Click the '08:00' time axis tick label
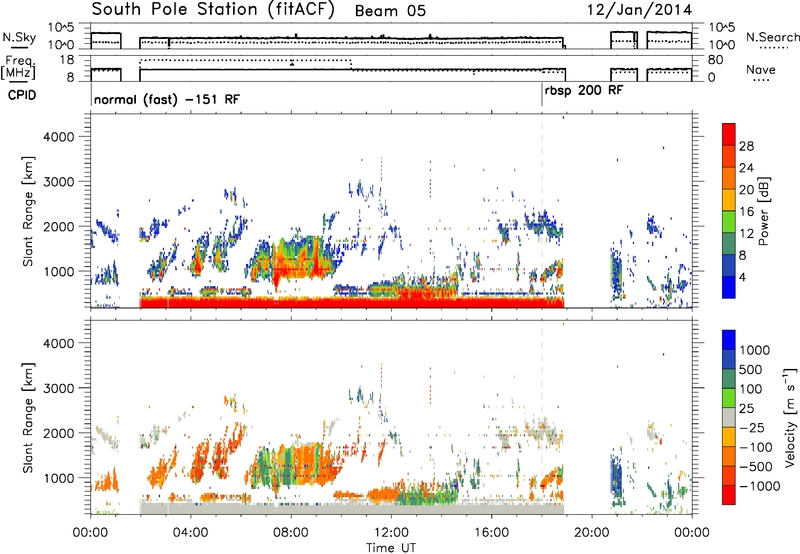Viewport: 800px width, 554px height. 291,533
